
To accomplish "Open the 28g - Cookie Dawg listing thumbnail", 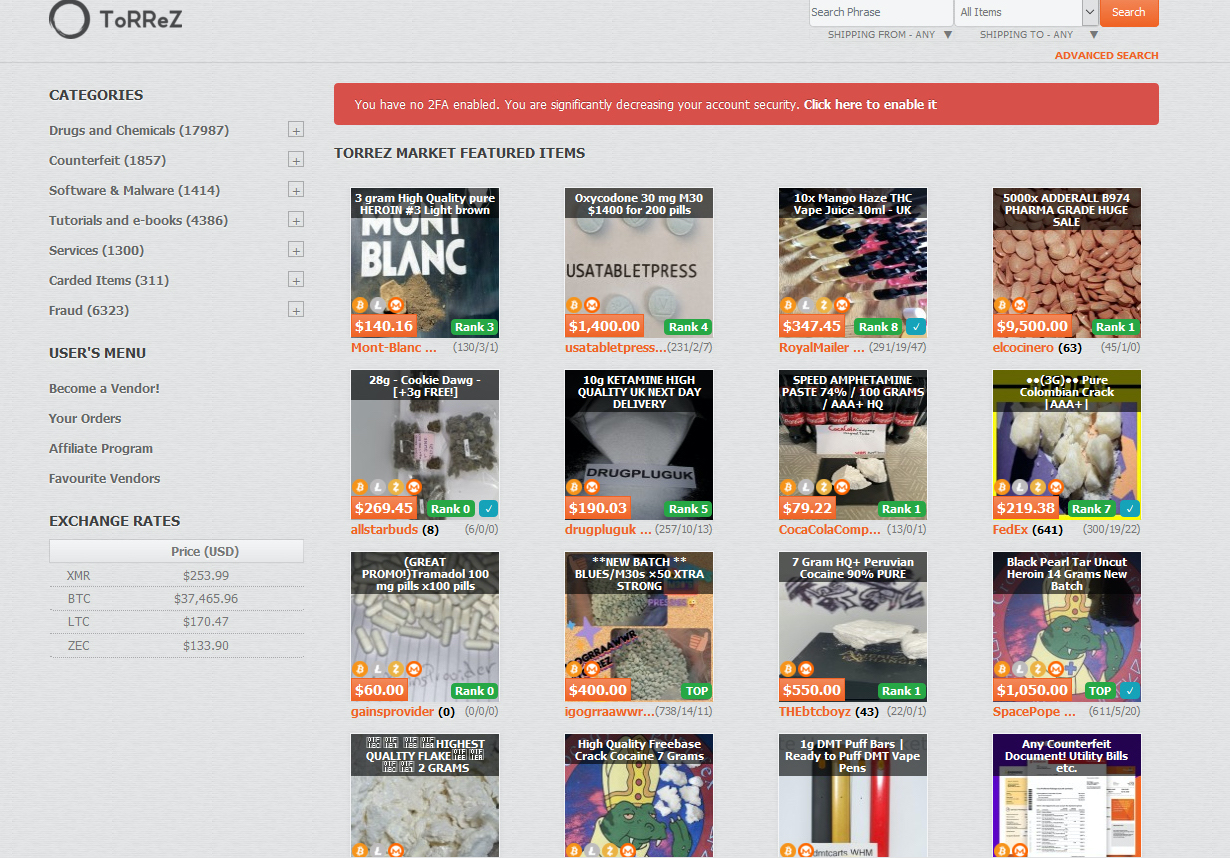I will click(425, 444).
